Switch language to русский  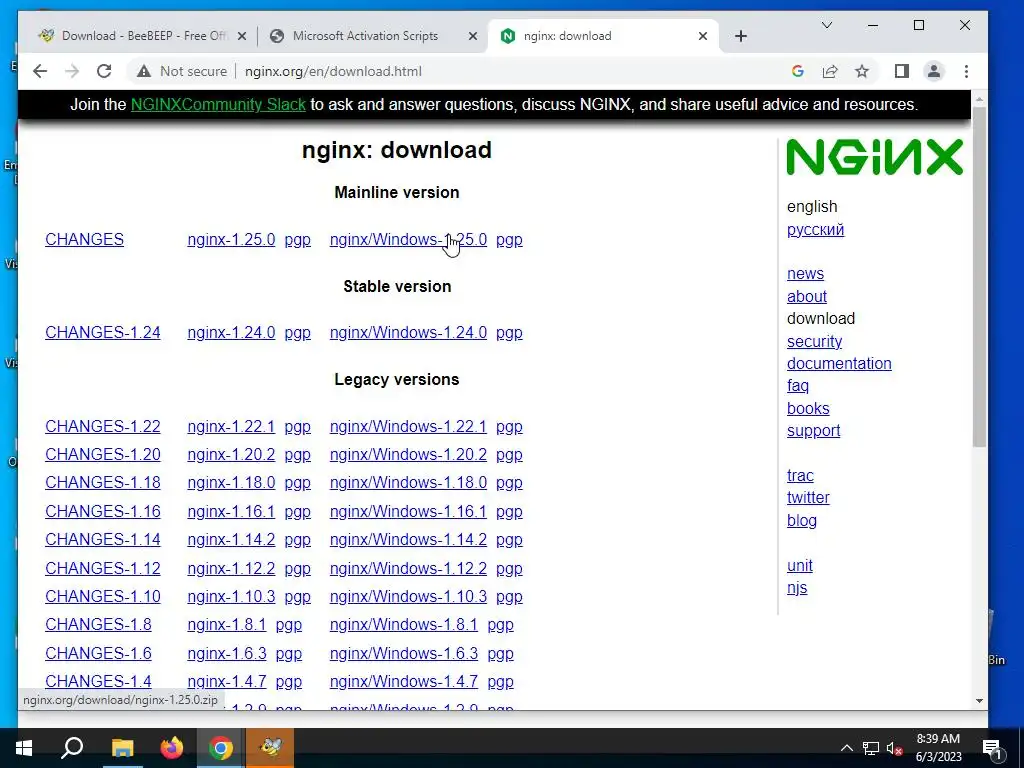[x=815, y=230]
